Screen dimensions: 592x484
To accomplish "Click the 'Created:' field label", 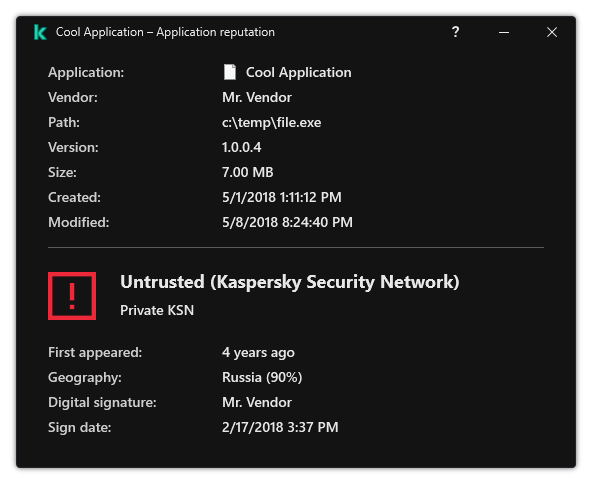I will tap(74, 197).
